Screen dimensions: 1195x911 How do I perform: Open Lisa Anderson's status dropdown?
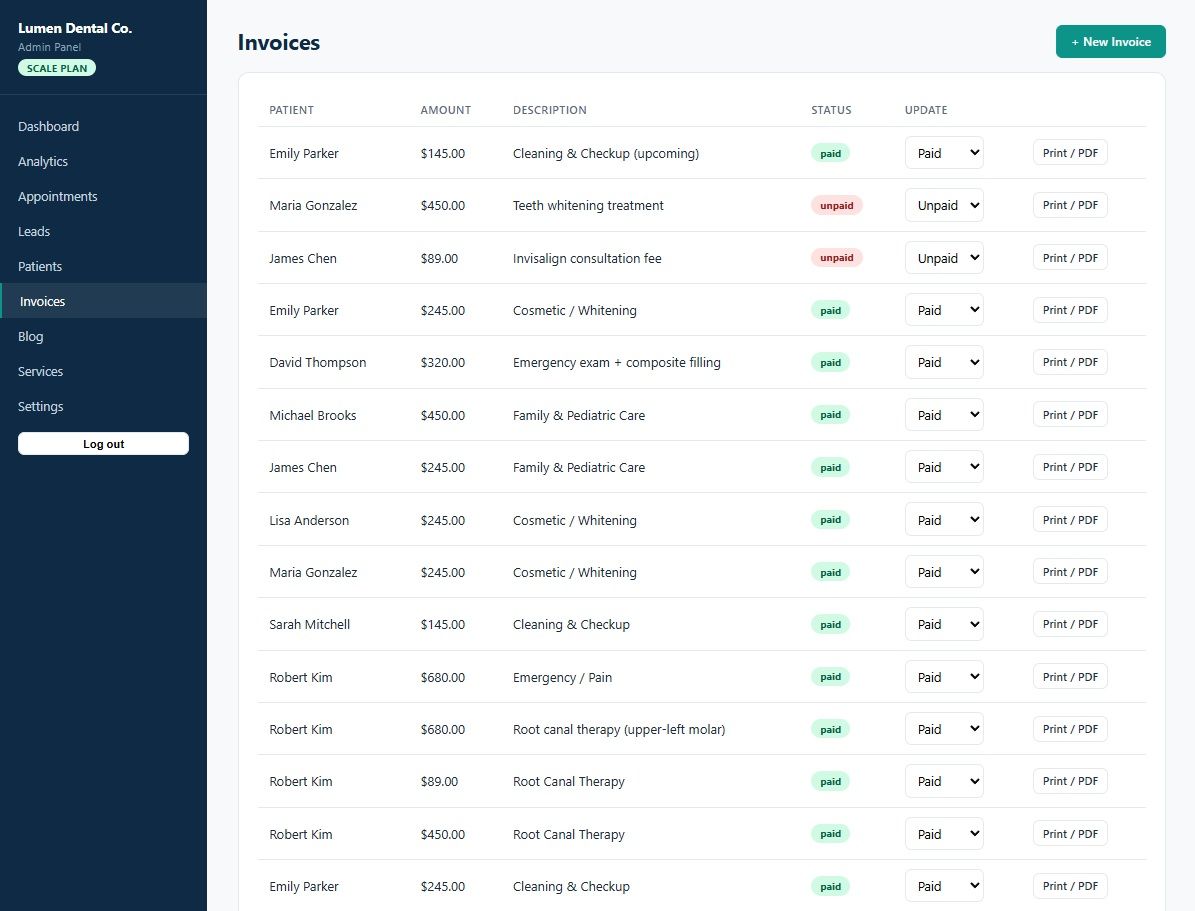pos(944,520)
